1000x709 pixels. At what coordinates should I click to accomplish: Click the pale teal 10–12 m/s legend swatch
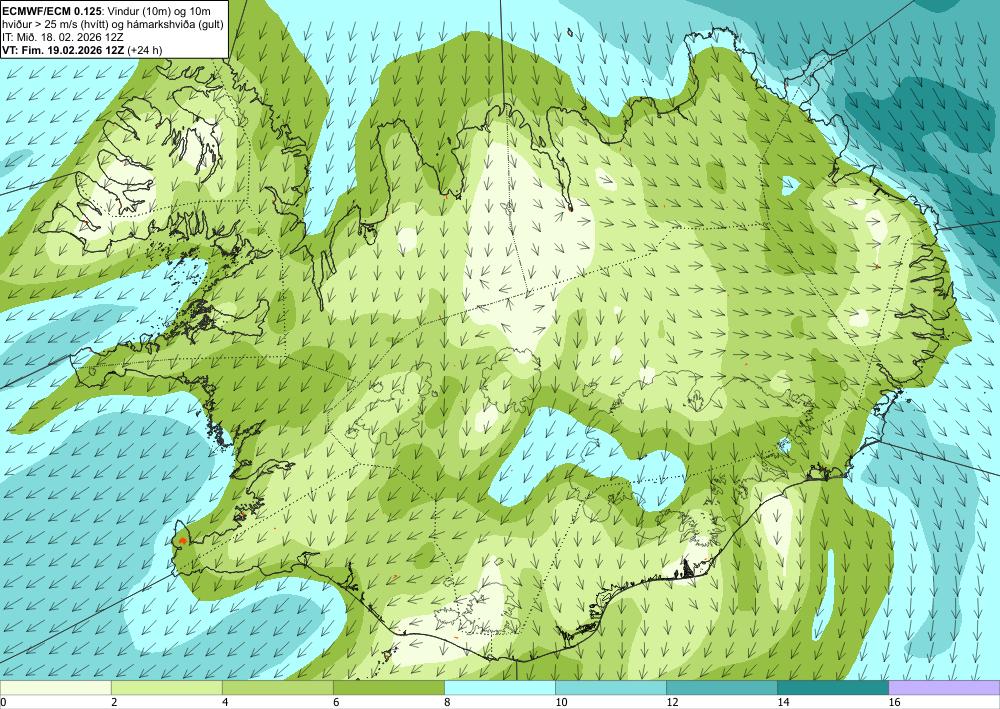pyautogui.click(x=610, y=687)
